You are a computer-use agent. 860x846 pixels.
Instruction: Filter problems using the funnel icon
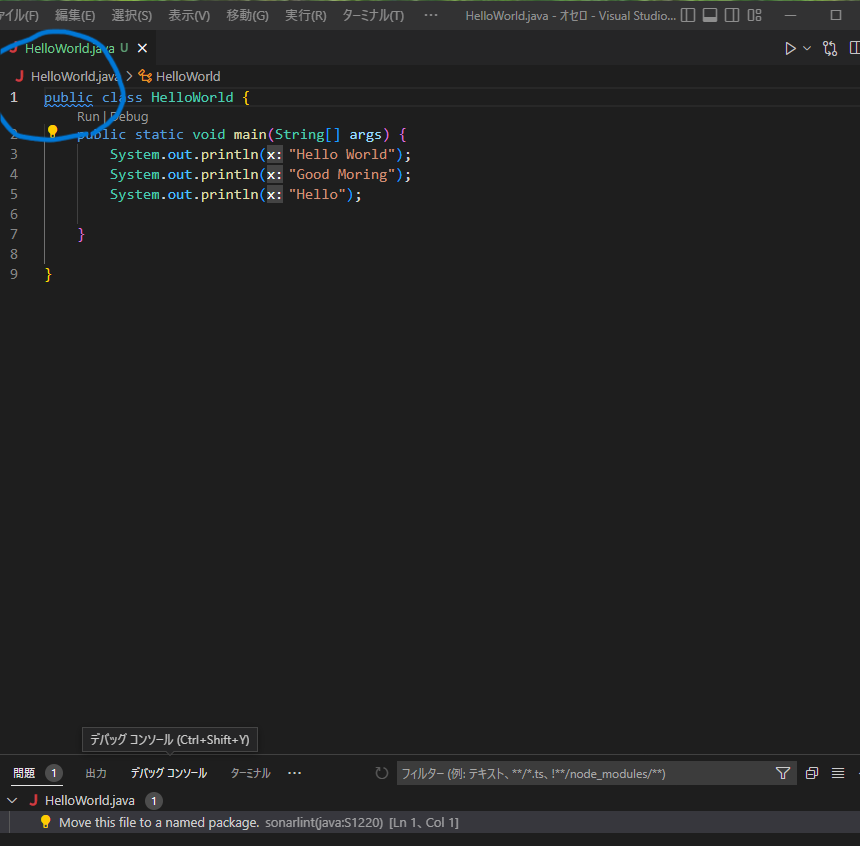pos(783,772)
